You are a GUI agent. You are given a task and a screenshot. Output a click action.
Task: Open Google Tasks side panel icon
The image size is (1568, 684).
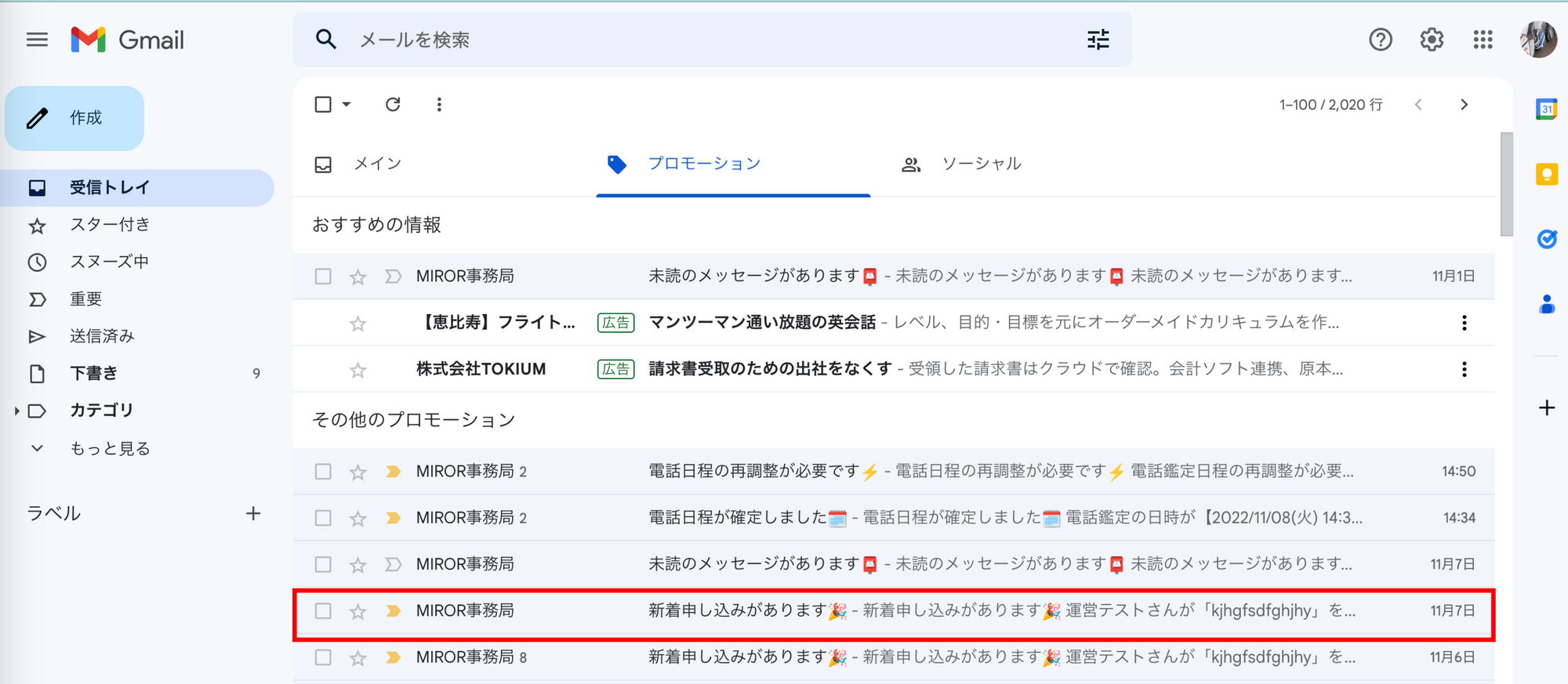click(1546, 239)
